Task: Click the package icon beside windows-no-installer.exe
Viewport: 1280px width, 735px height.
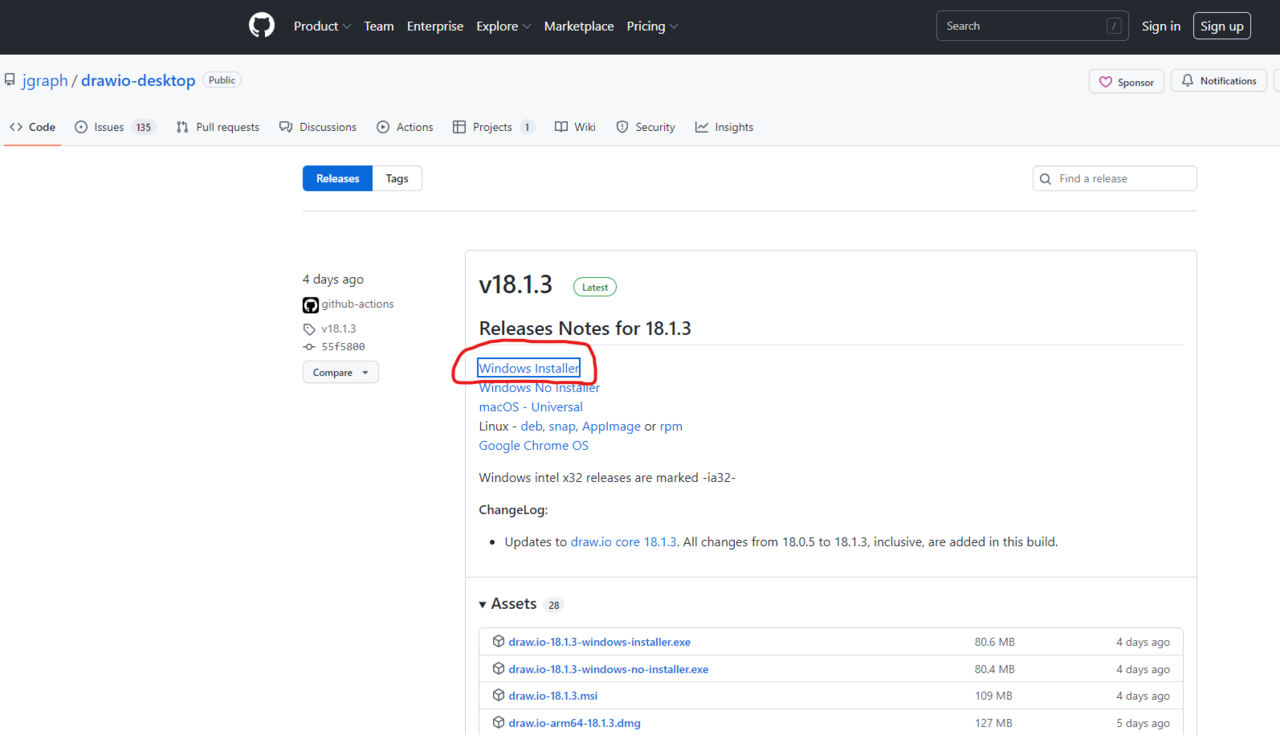Action: tap(498, 668)
